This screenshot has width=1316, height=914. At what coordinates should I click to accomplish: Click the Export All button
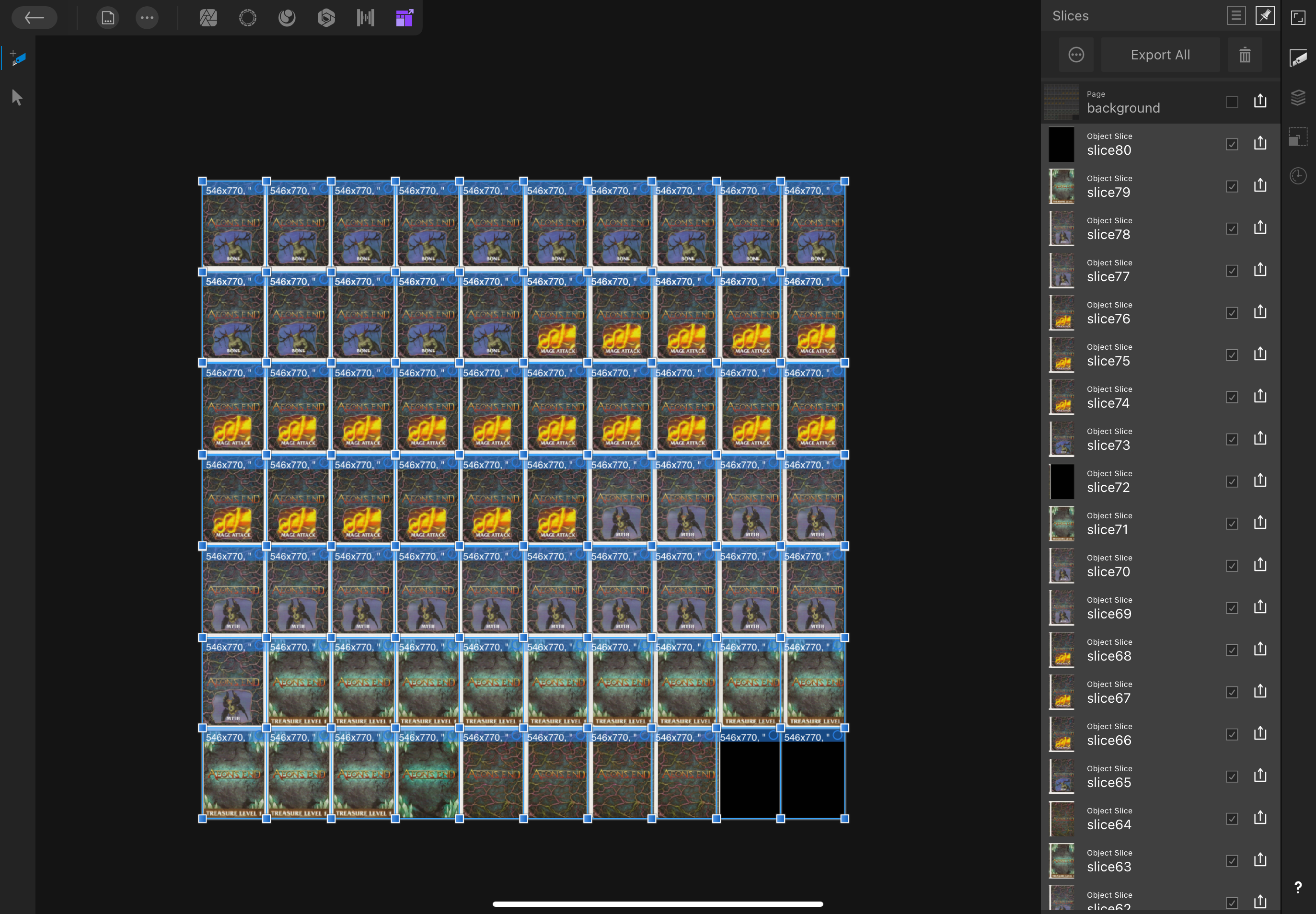pyautogui.click(x=1160, y=55)
